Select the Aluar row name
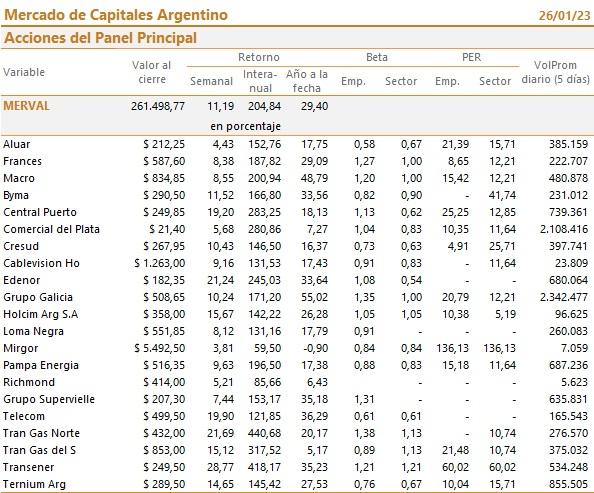The image size is (594, 493). point(17,144)
